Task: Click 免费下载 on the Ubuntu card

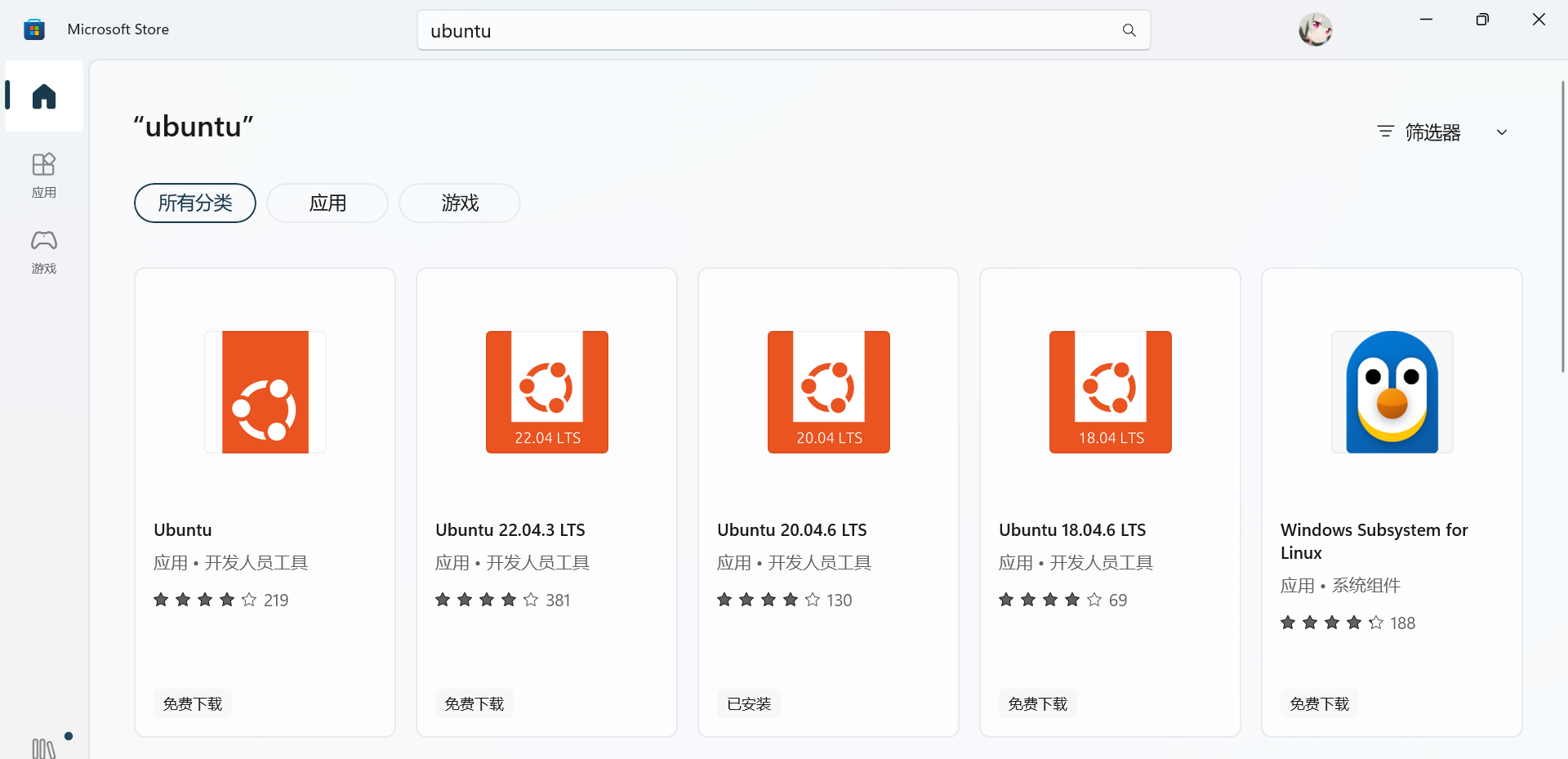Action: [193, 703]
